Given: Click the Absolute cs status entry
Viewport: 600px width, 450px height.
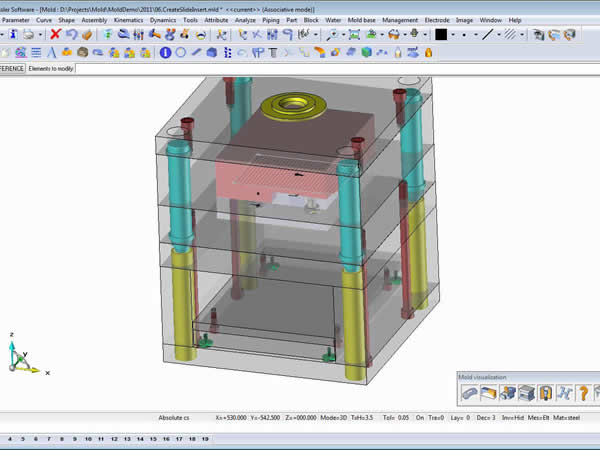Looking at the screenshot, I should [174, 418].
